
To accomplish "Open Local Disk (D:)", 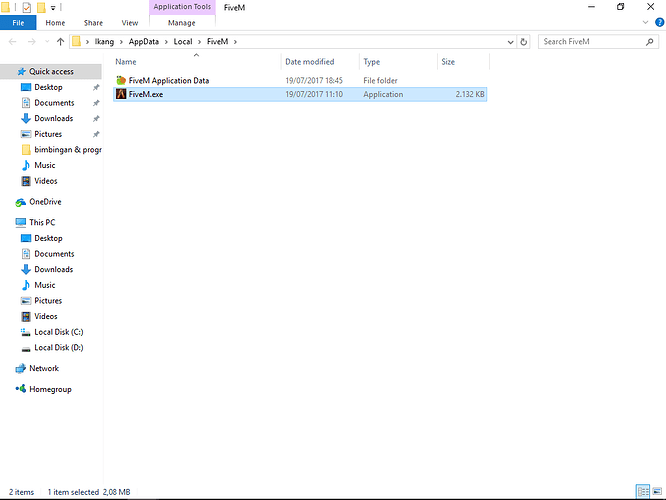I will tap(59, 347).
